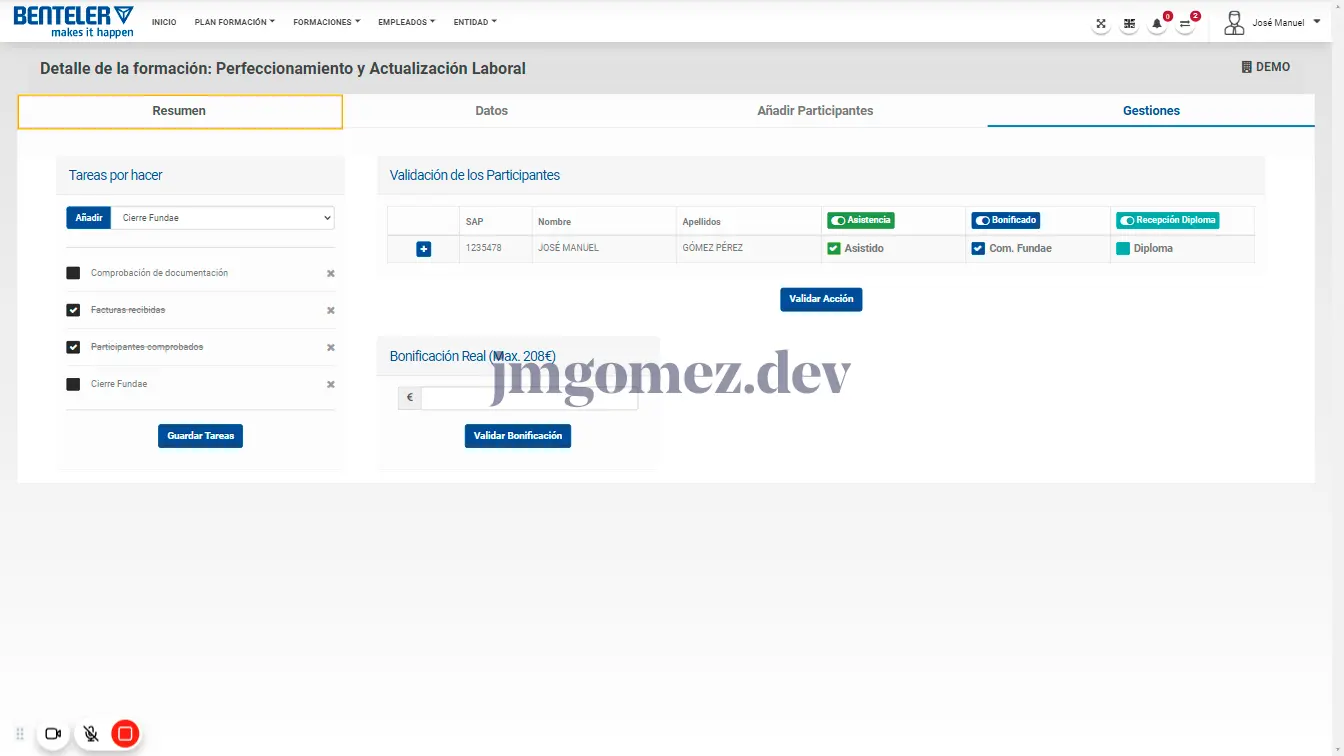Viewport: 1344px width, 756px height.
Task: Stop recording with the red stop button
Action: pyautogui.click(x=125, y=734)
